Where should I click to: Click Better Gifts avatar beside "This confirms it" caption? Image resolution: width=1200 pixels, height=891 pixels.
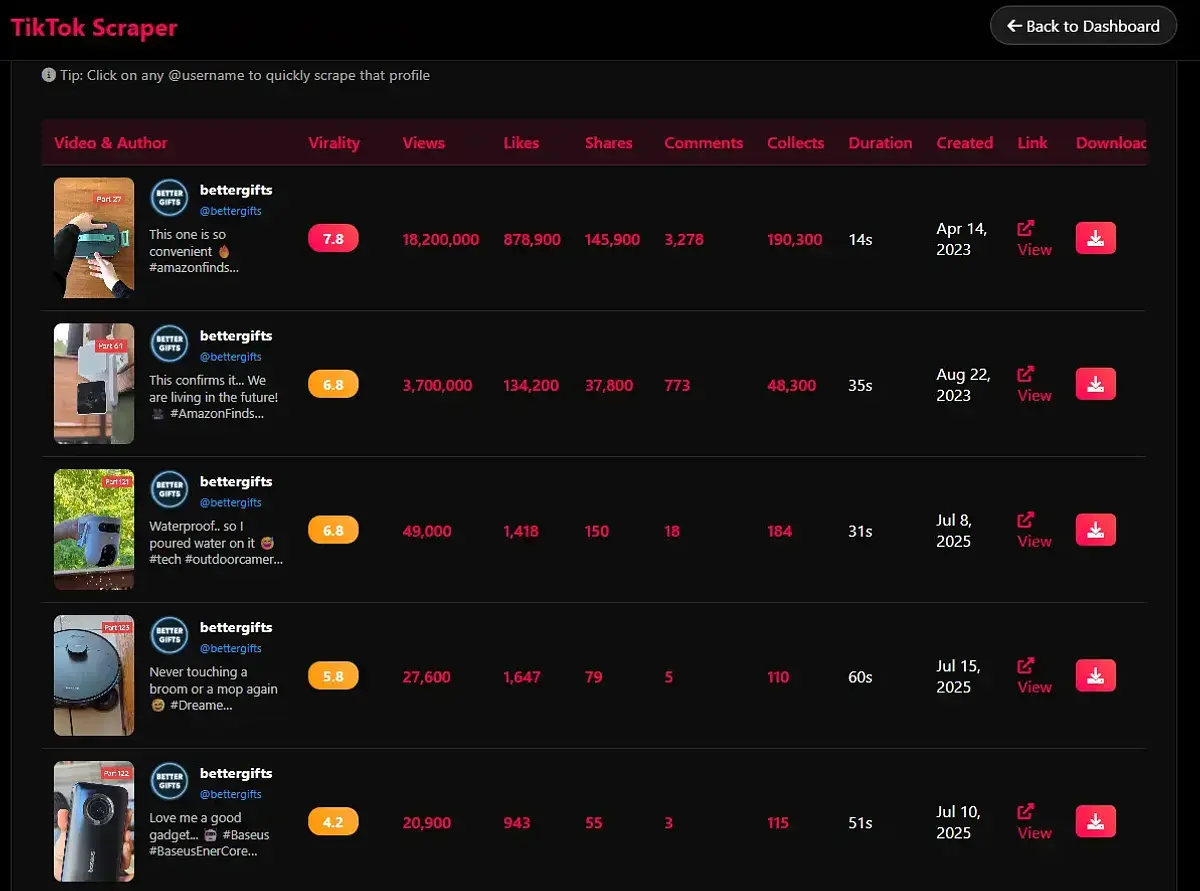[169, 344]
